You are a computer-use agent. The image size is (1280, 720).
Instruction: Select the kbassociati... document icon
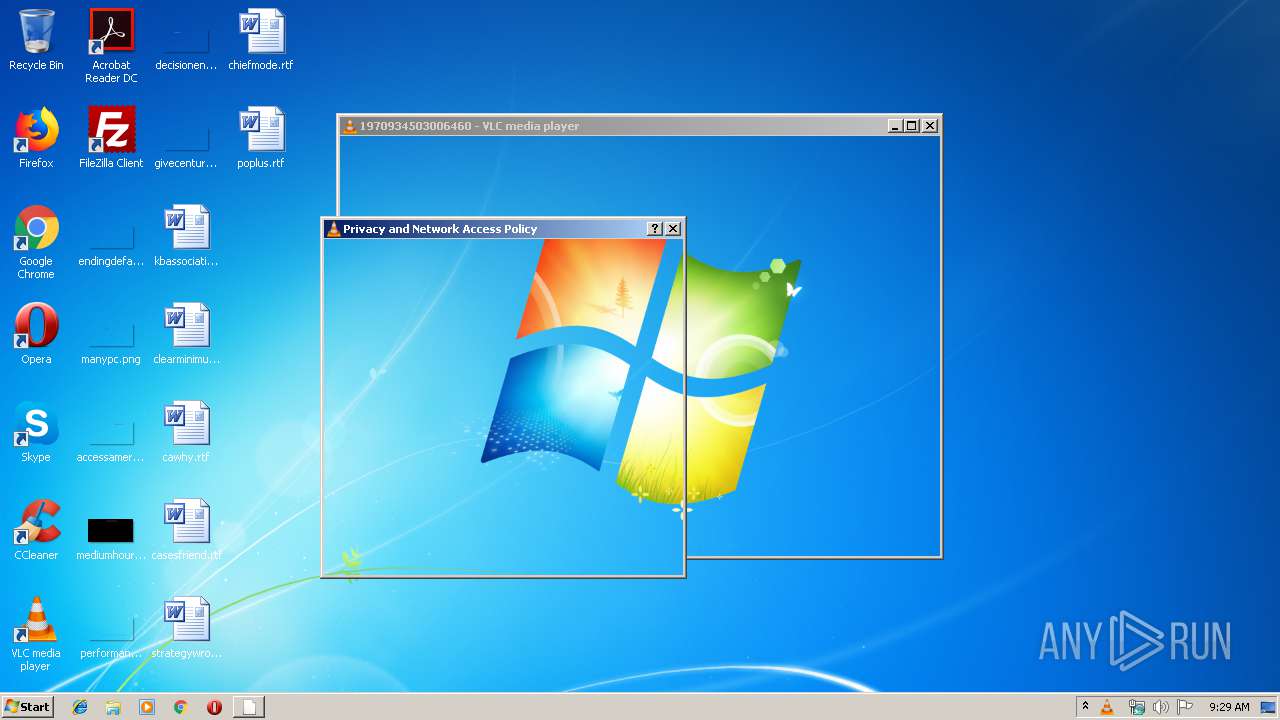tap(186, 236)
